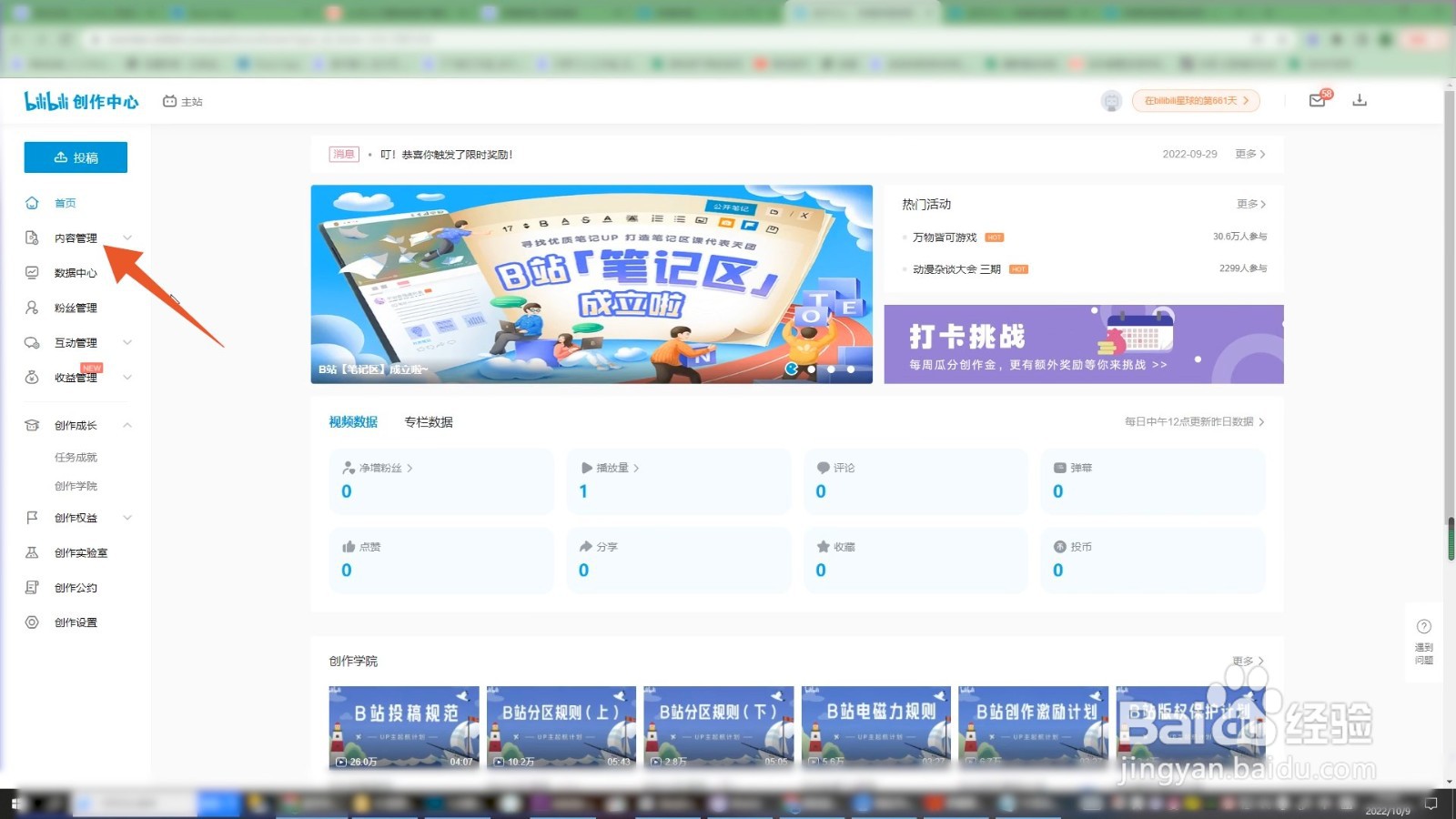Open the 首页 home icon in sidebar
Screen dimensions: 1456x819
click(x=32, y=203)
